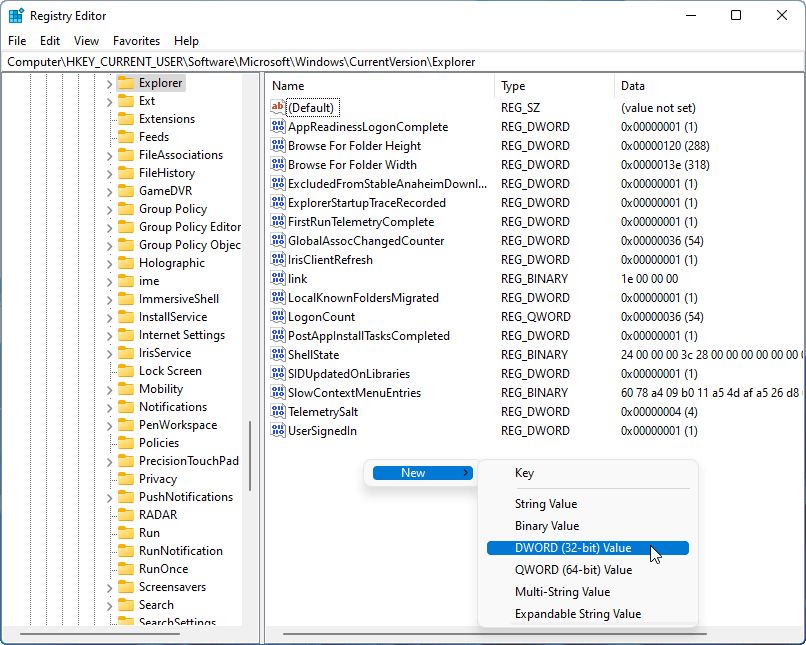The image size is (806, 645).
Task: Click the RADAR folder icon
Action: coord(126,514)
